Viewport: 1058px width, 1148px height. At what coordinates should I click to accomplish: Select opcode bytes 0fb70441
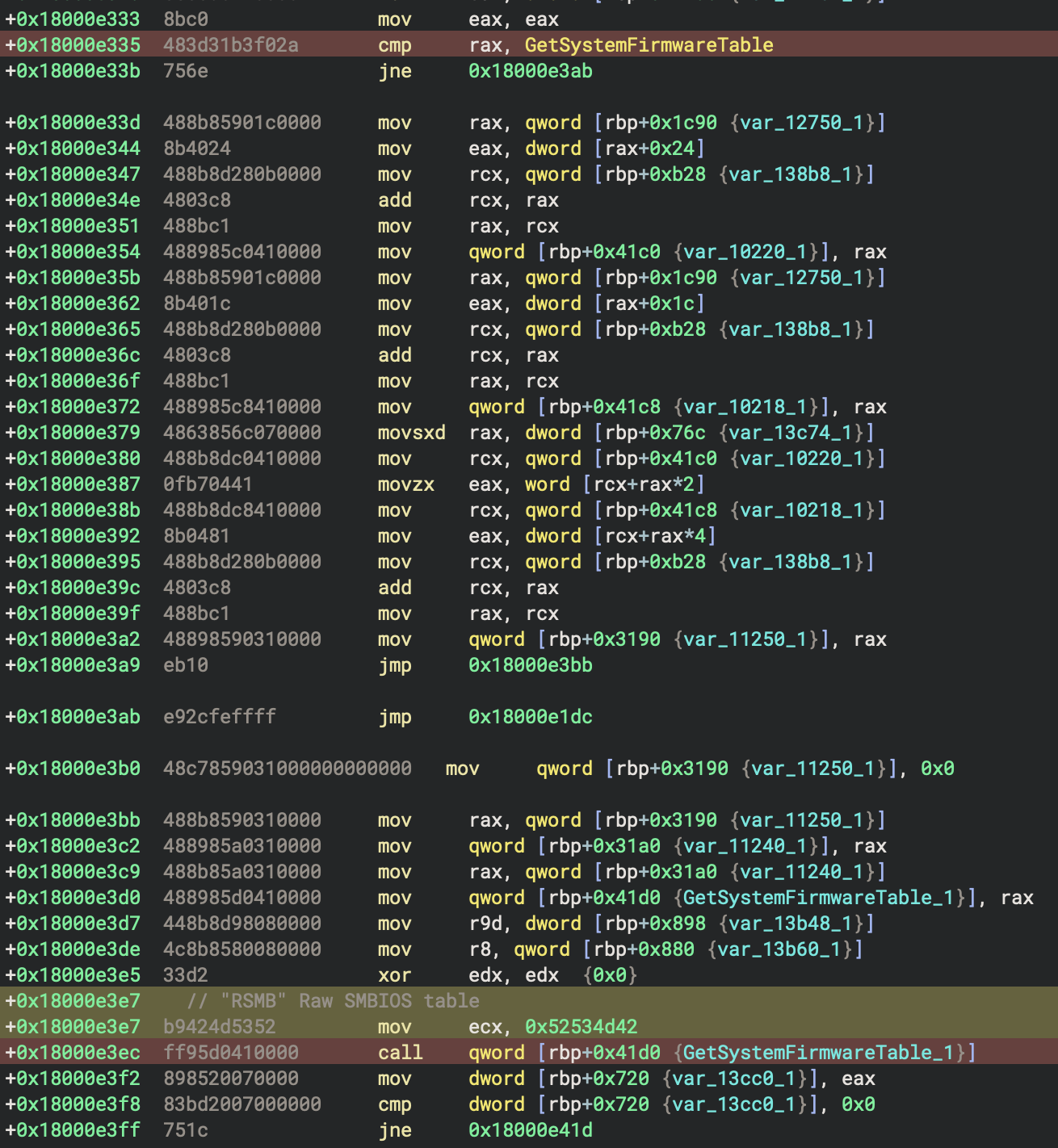tap(208, 484)
